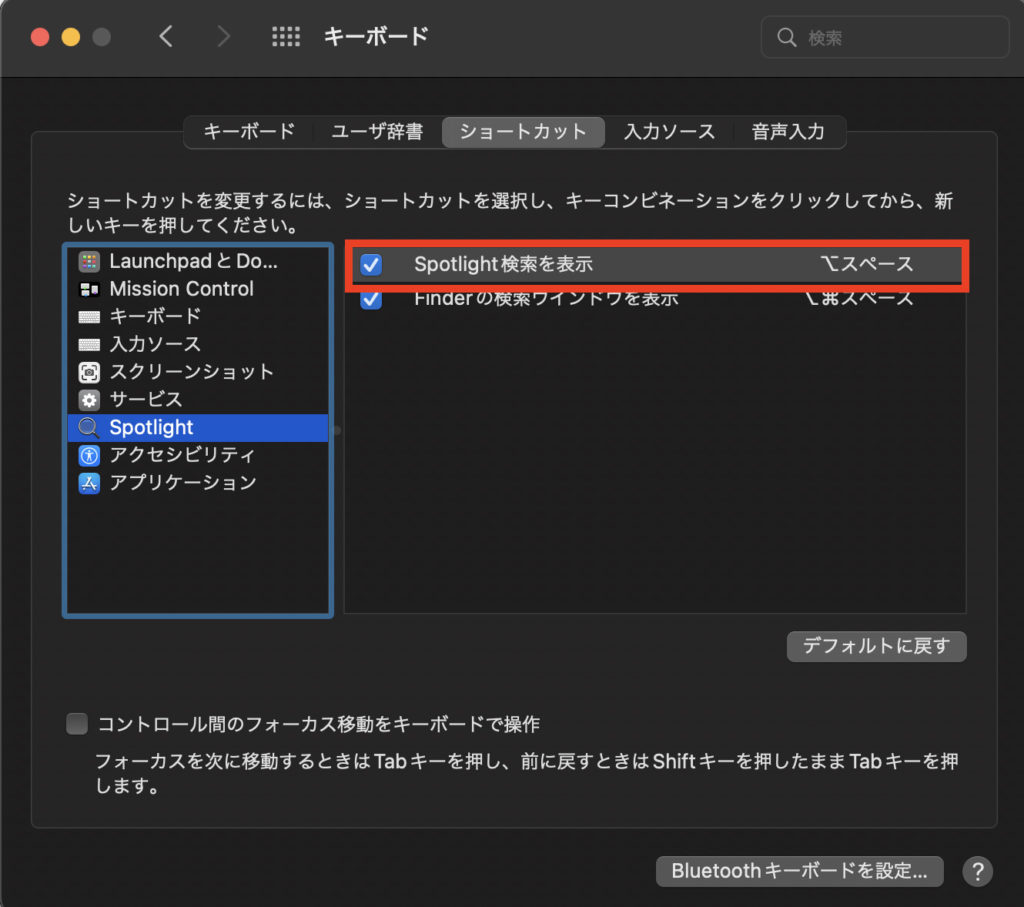
Task: Open the 音声入力 tab
Action: pyautogui.click(x=788, y=132)
